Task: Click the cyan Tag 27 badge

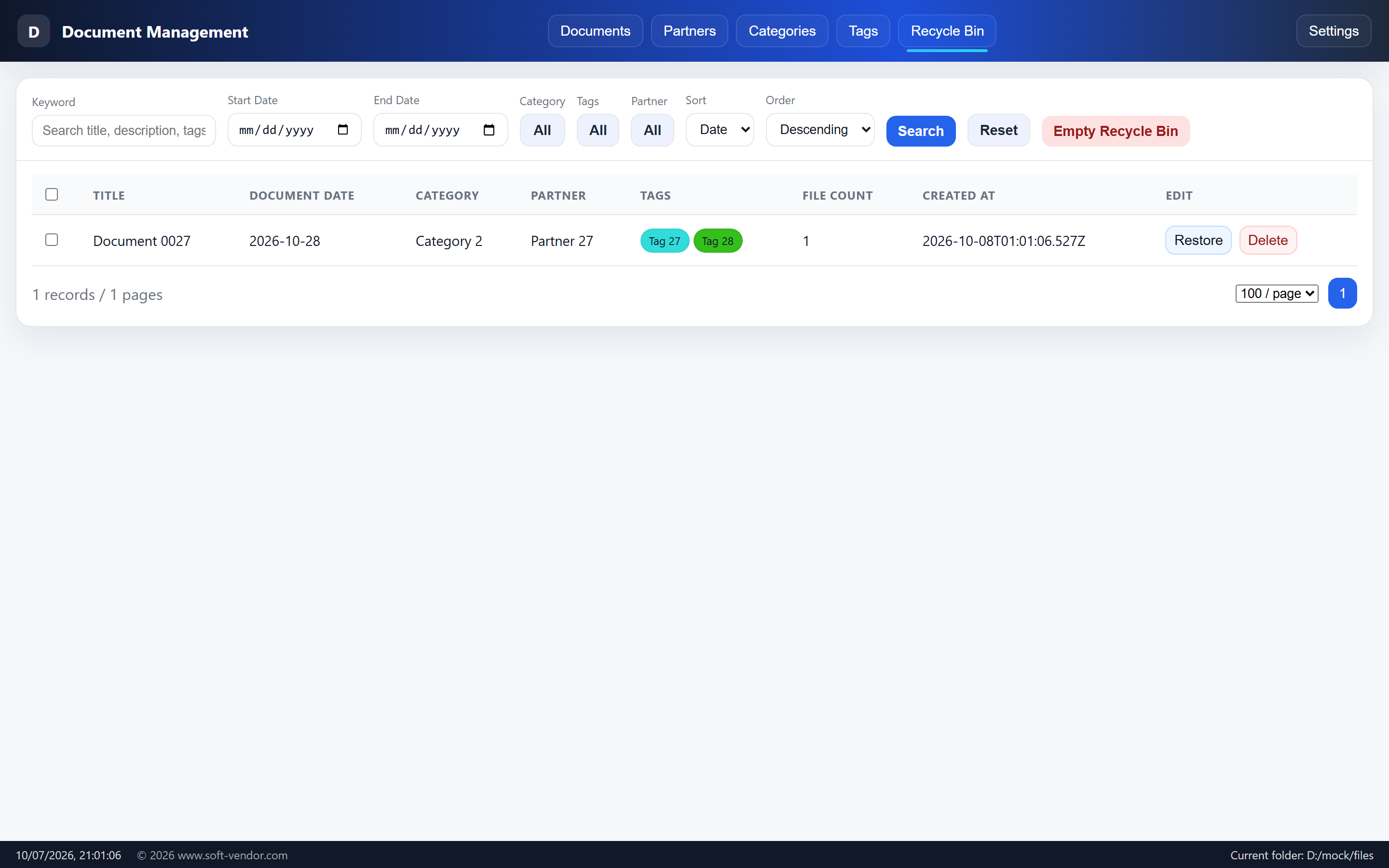Action: click(x=665, y=241)
